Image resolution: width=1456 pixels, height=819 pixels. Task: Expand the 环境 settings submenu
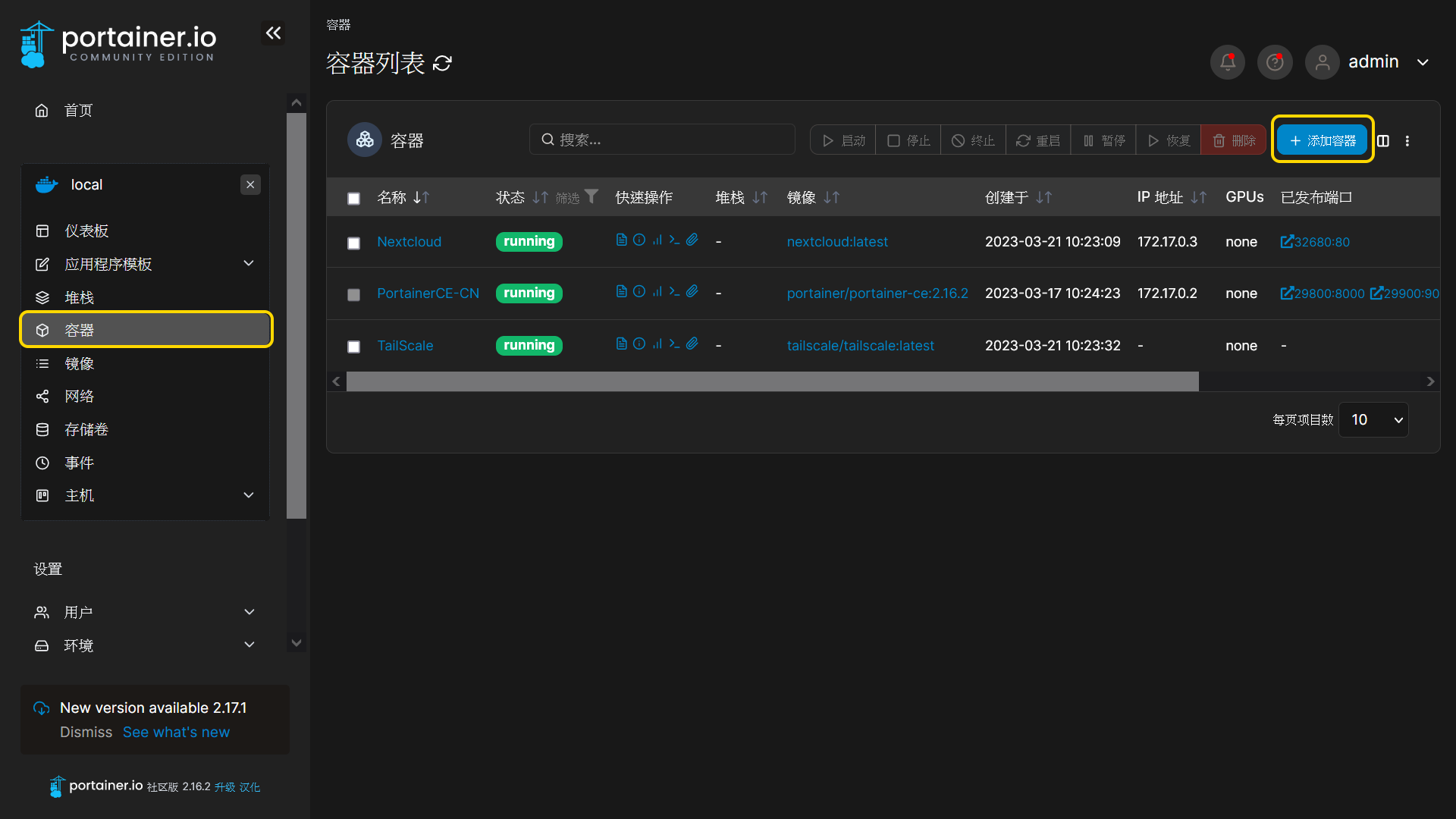[249, 645]
